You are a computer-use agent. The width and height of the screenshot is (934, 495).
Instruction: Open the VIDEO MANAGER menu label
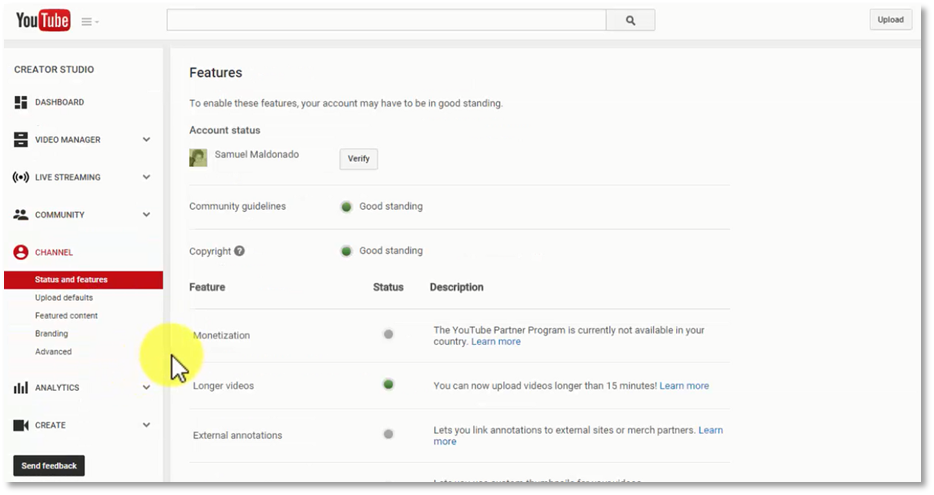(x=68, y=139)
